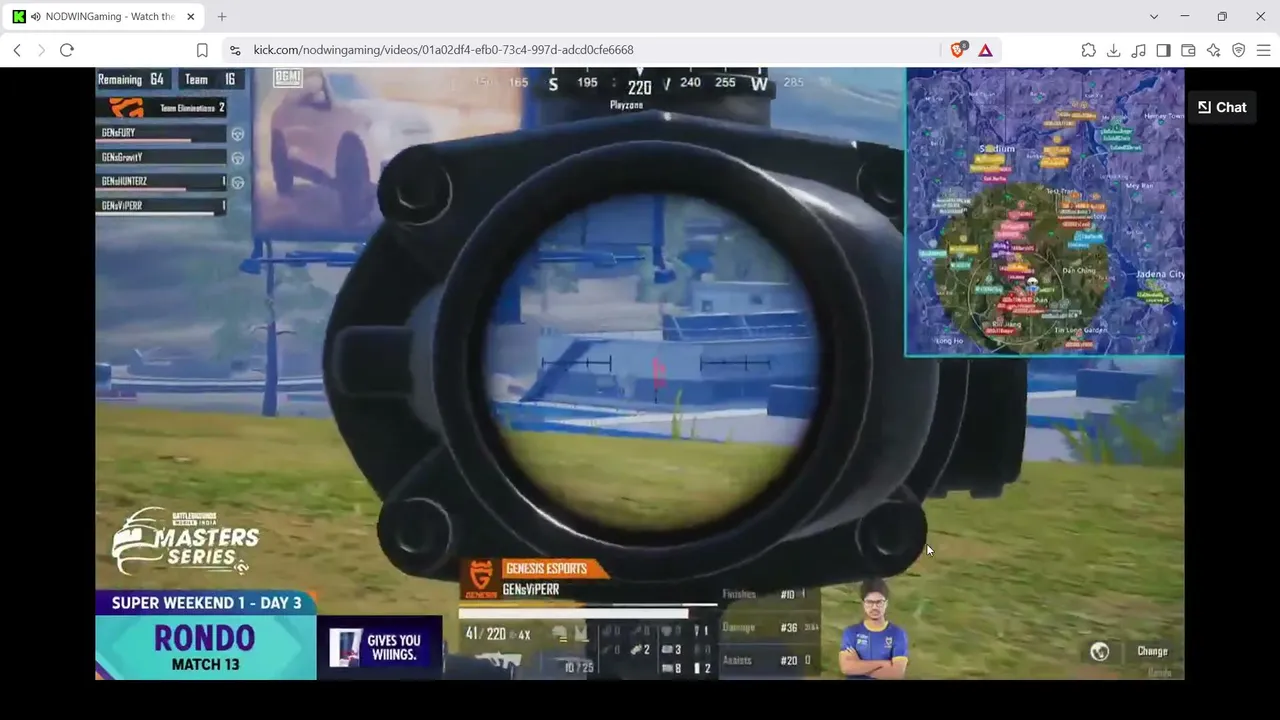Open the Extensions puzzle menu

[x=1088, y=50]
